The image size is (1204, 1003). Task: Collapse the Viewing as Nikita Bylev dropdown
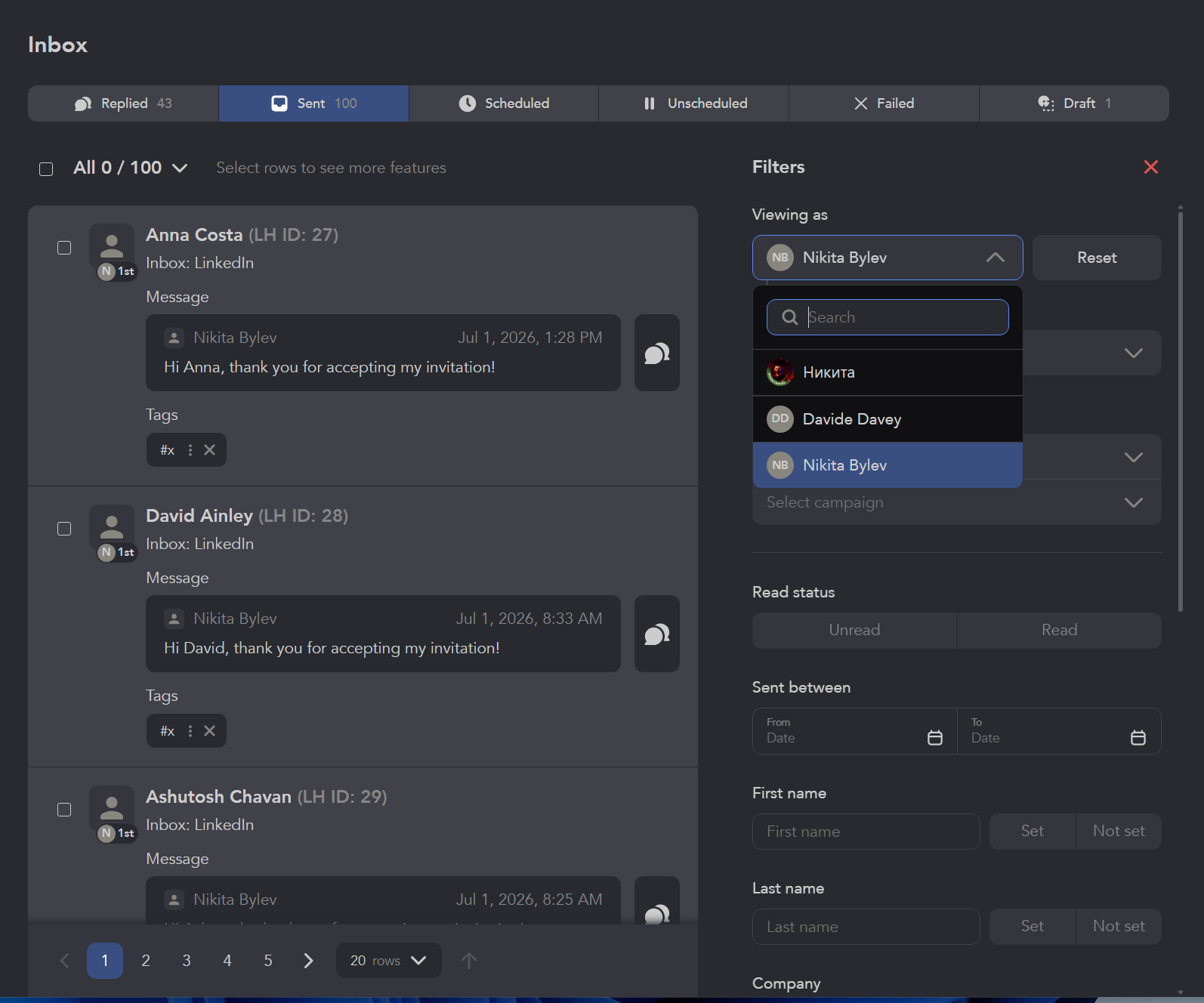888,258
